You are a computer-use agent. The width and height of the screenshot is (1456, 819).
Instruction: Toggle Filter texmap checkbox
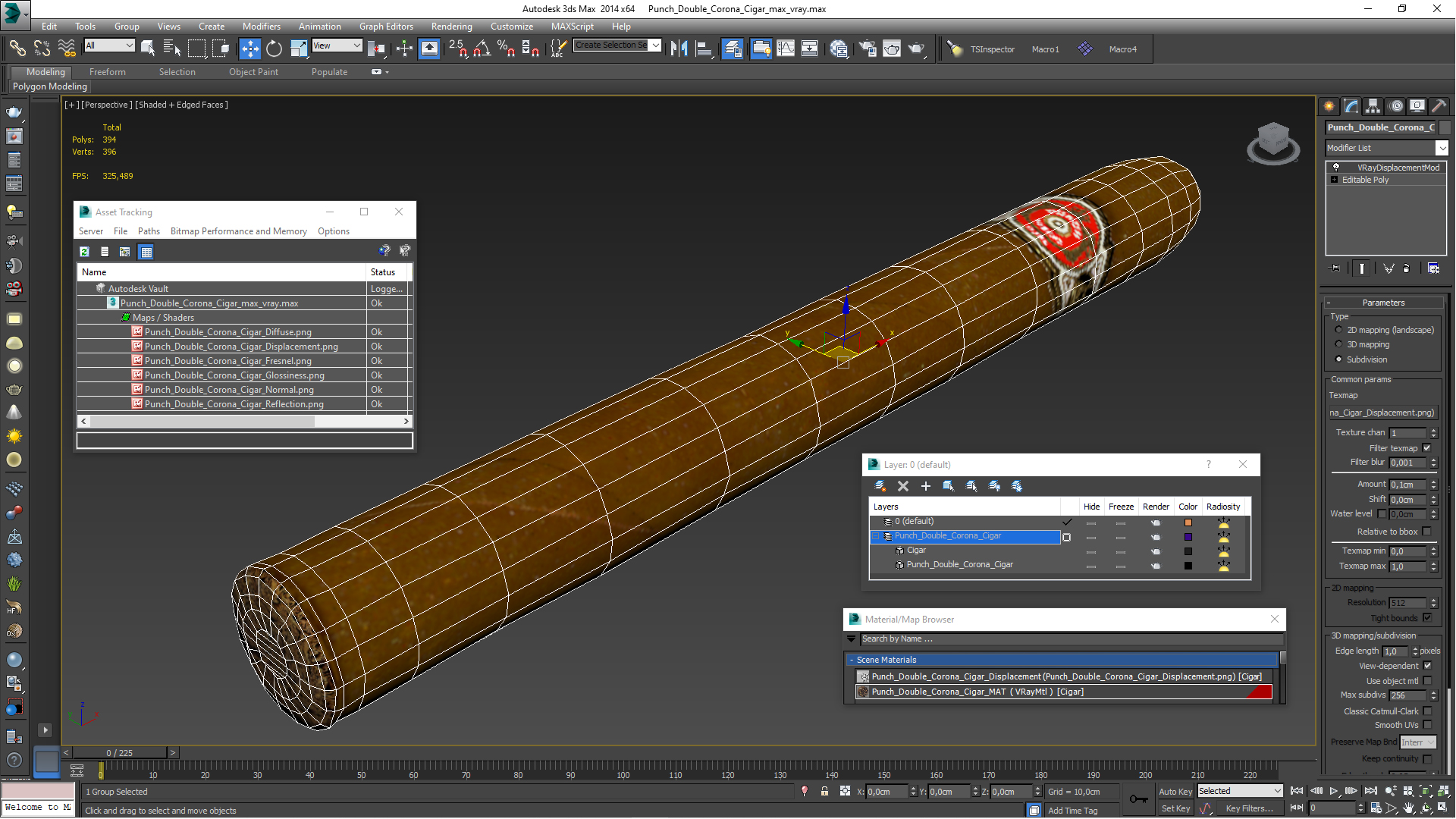1427,448
